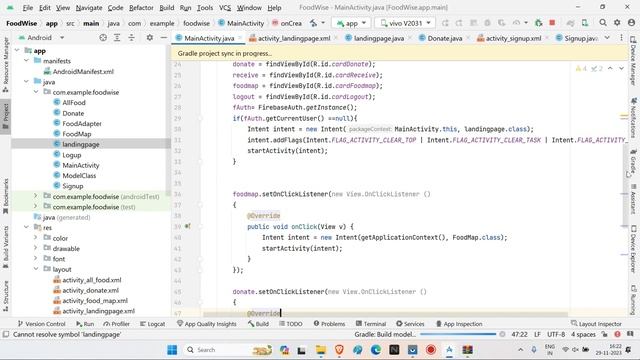Open the Resource Manager side tool window

coord(6,64)
